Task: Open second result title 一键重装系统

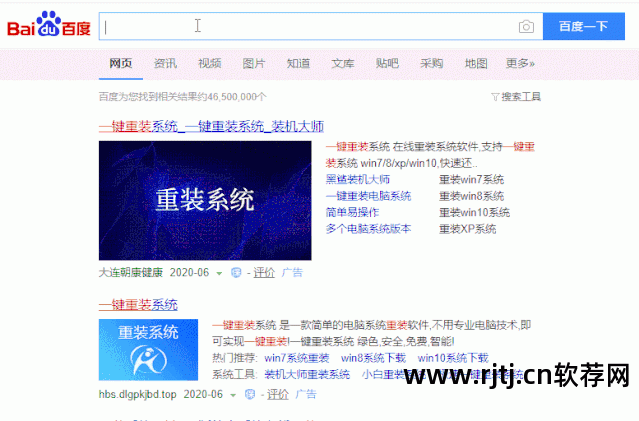Action: [x=138, y=305]
